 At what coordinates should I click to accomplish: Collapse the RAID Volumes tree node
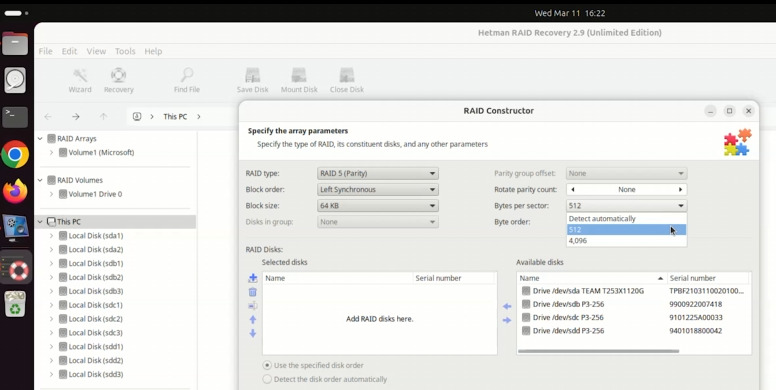pos(40,180)
